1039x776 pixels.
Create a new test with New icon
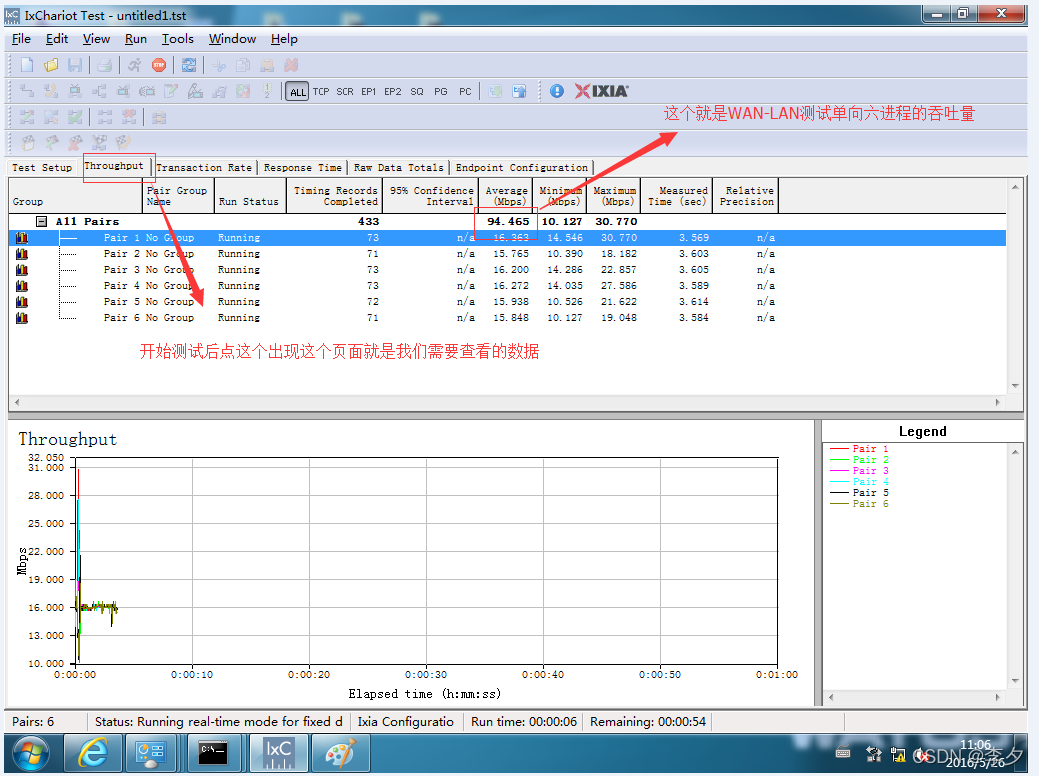27,65
